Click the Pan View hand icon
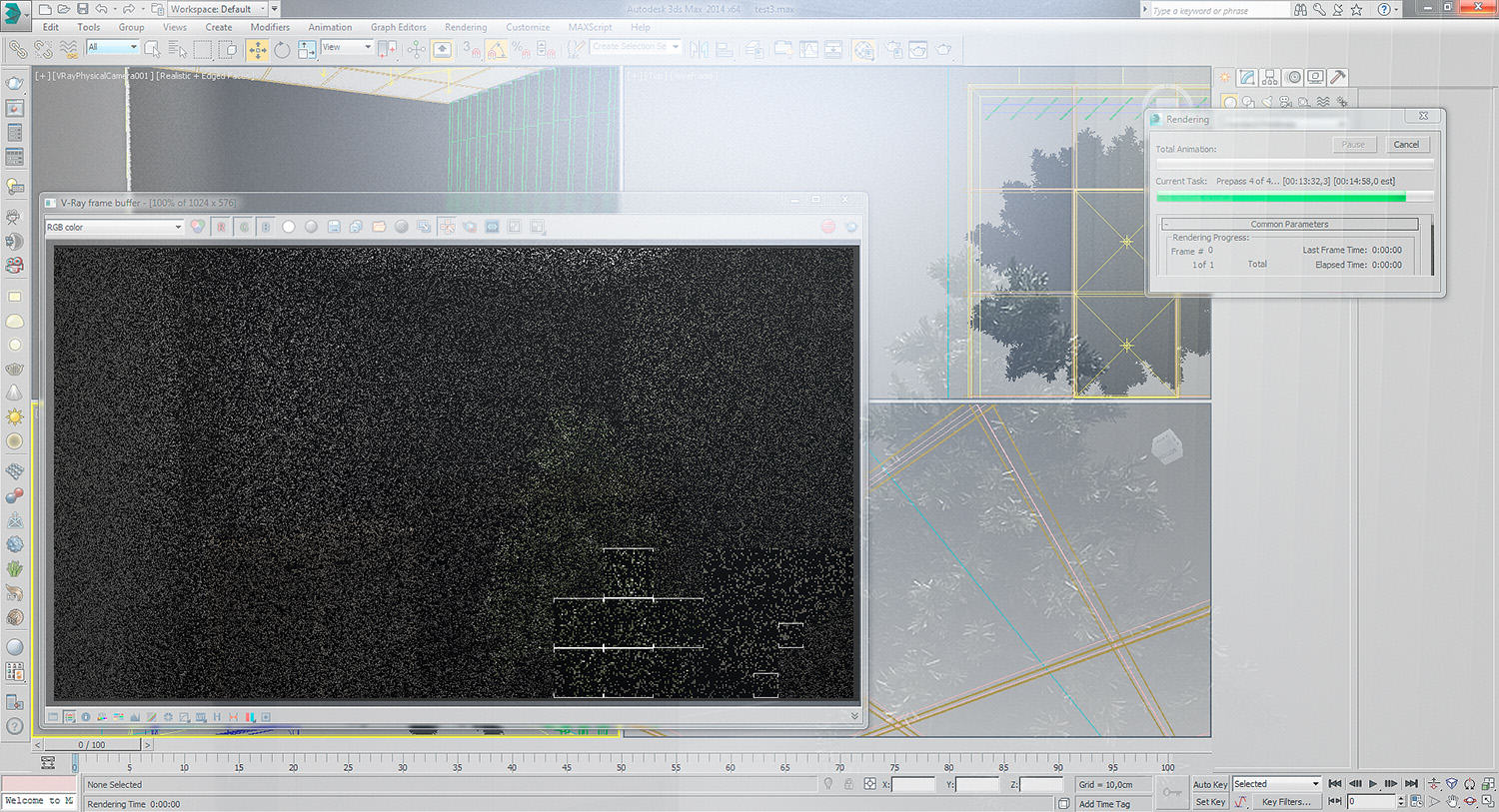 coord(1452,802)
